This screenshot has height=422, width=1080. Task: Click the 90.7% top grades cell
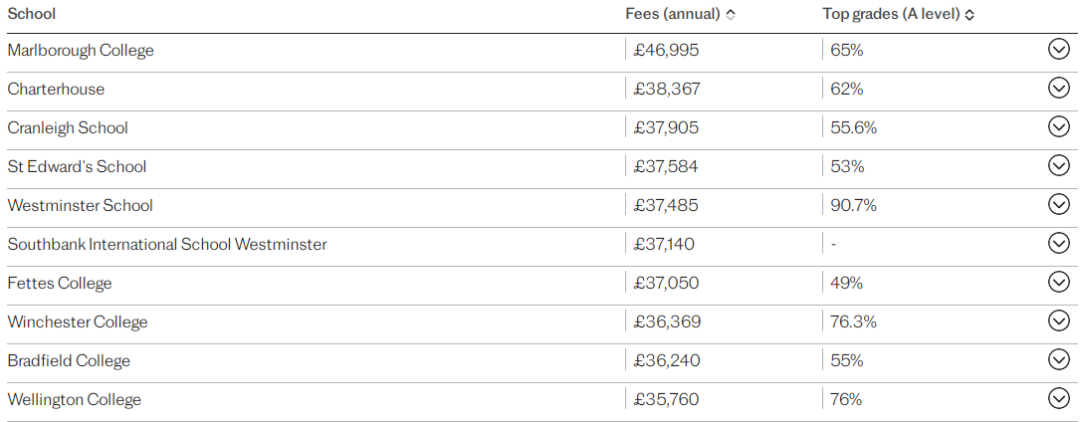(x=853, y=205)
